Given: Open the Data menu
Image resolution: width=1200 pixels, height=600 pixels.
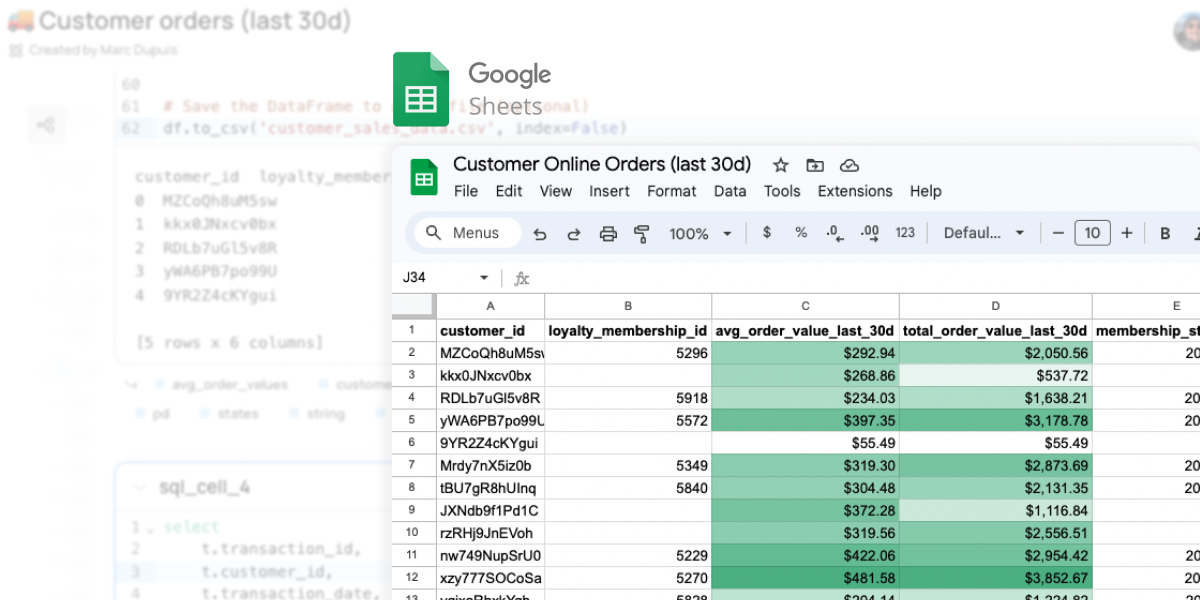Looking at the screenshot, I should tap(730, 191).
